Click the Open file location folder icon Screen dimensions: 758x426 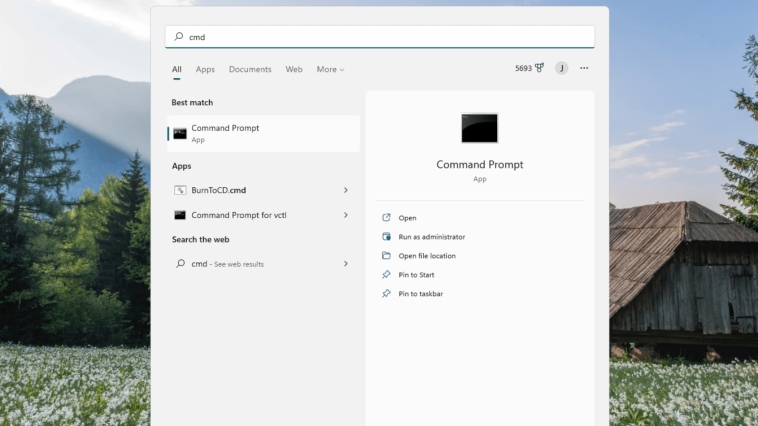coord(386,255)
